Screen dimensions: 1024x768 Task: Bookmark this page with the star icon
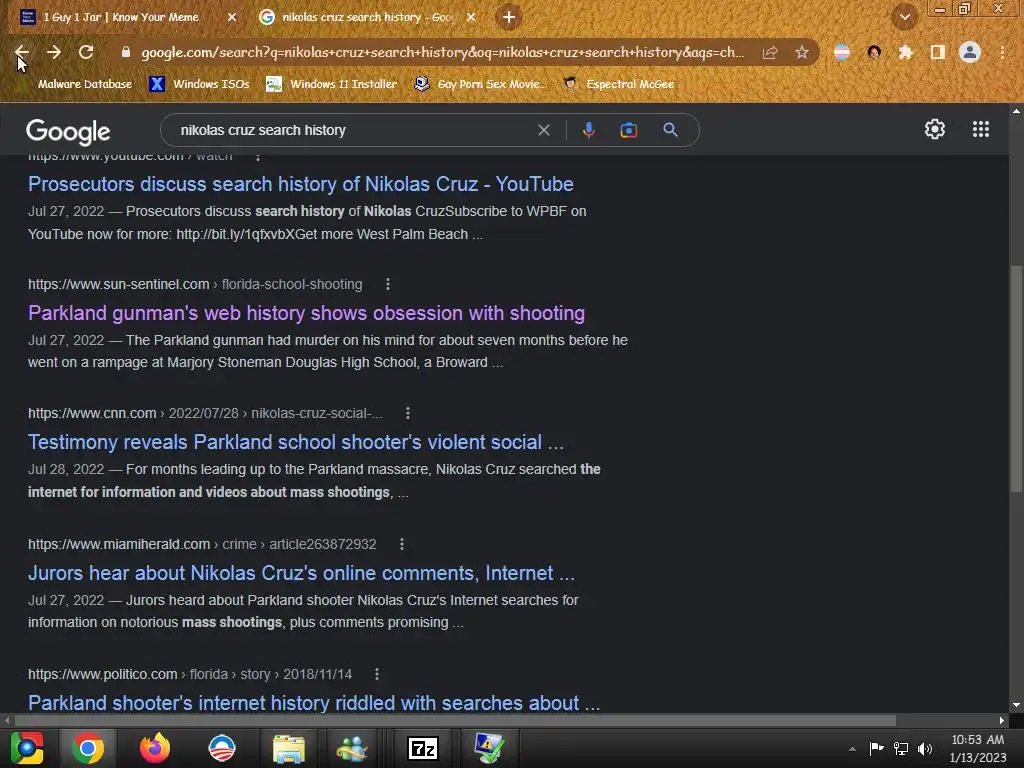[802, 52]
